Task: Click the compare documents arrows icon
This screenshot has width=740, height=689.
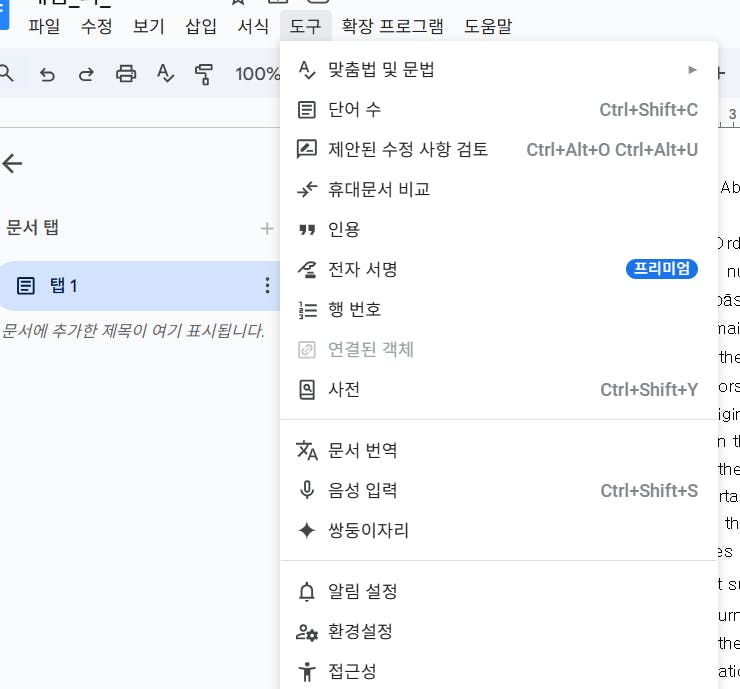Action: point(307,190)
